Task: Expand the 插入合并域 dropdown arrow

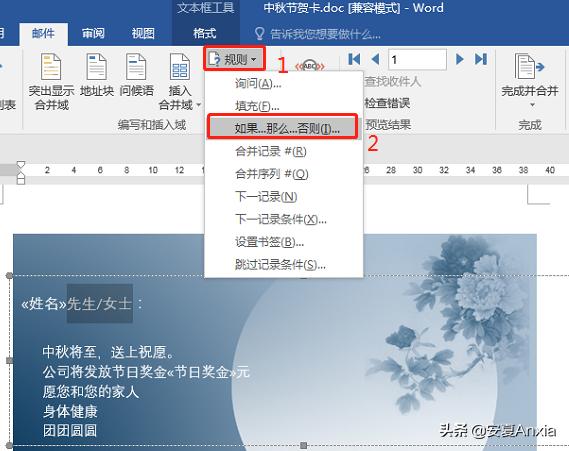Action: (198, 105)
